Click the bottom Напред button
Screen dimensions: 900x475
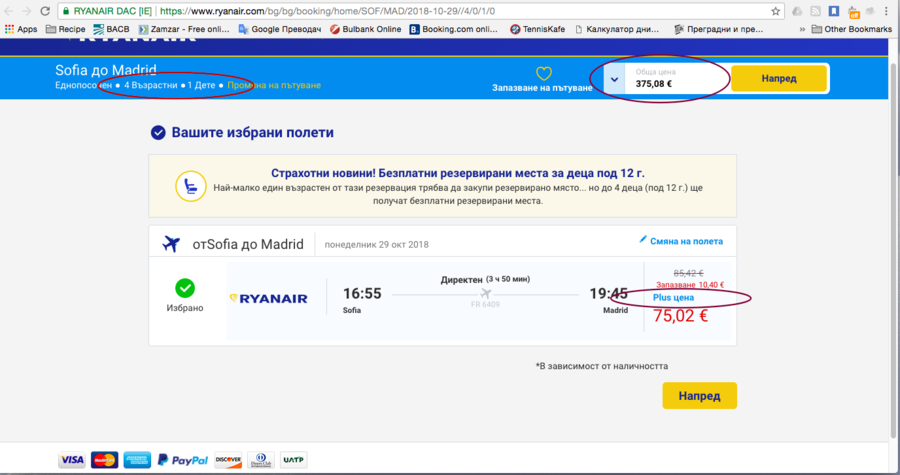point(699,396)
